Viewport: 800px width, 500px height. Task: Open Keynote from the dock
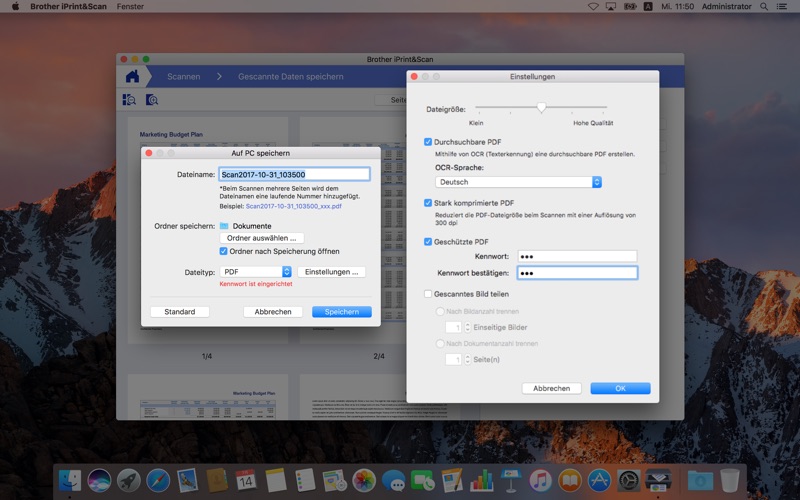(x=511, y=480)
